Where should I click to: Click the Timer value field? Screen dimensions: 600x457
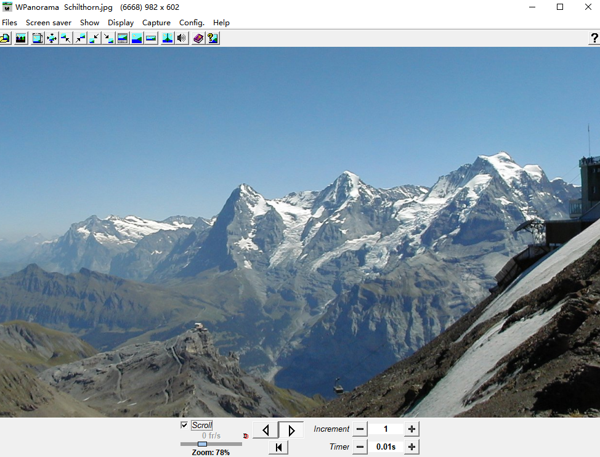[385, 447]
